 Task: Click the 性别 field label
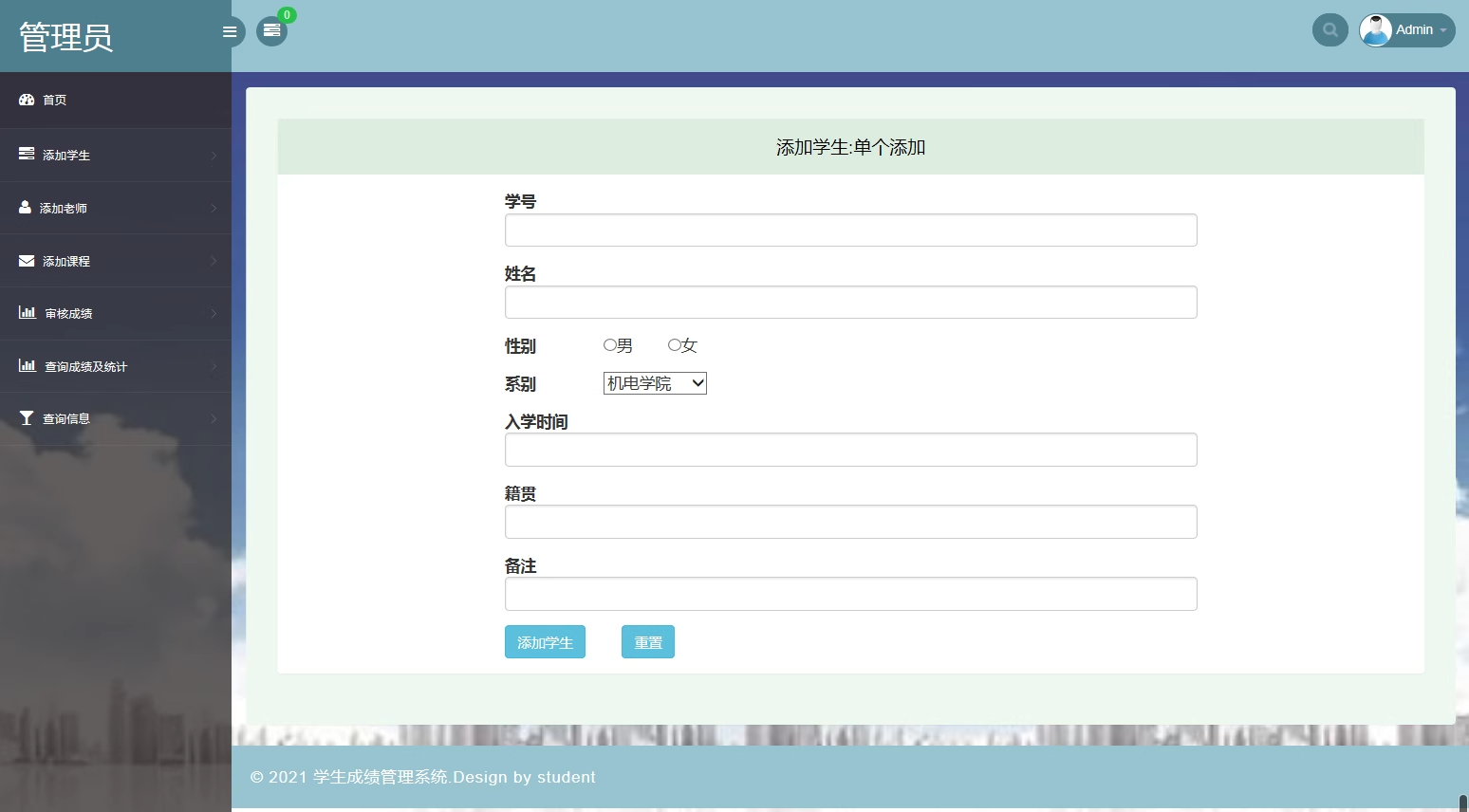click(x=520, y=346)
